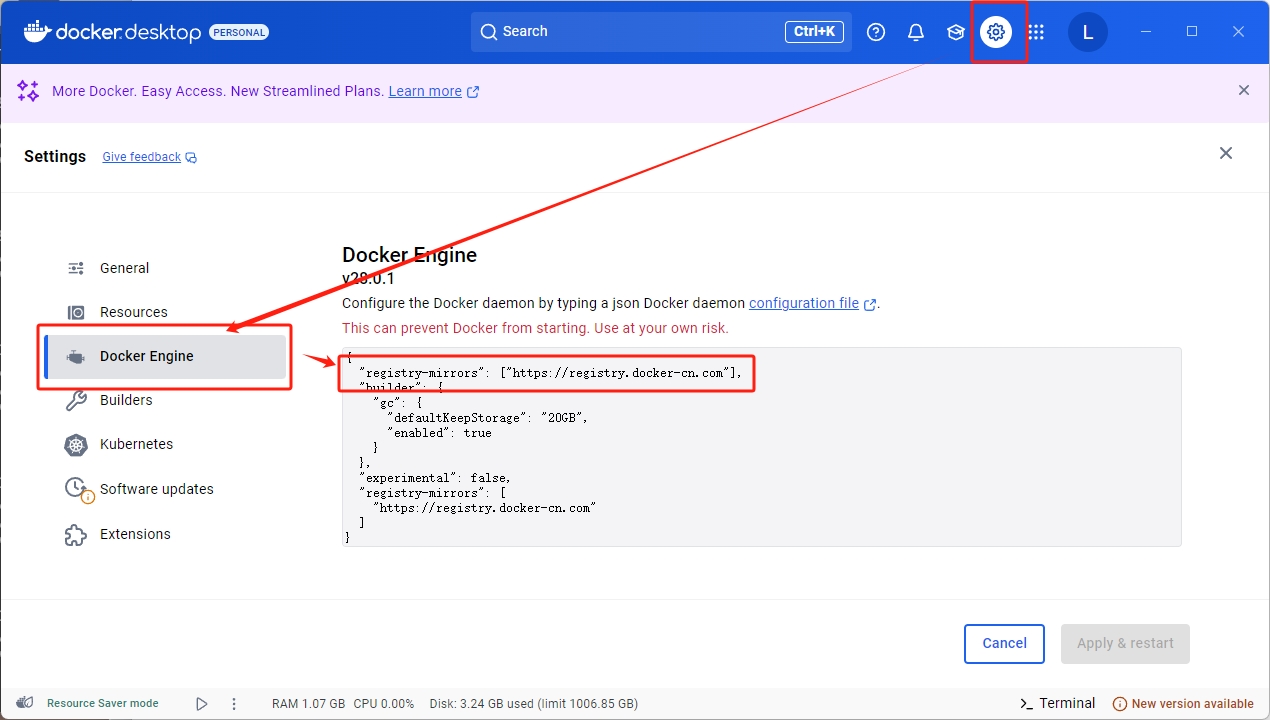
Task: Close the Settings page with the X
Action: tap(1226, 153)
